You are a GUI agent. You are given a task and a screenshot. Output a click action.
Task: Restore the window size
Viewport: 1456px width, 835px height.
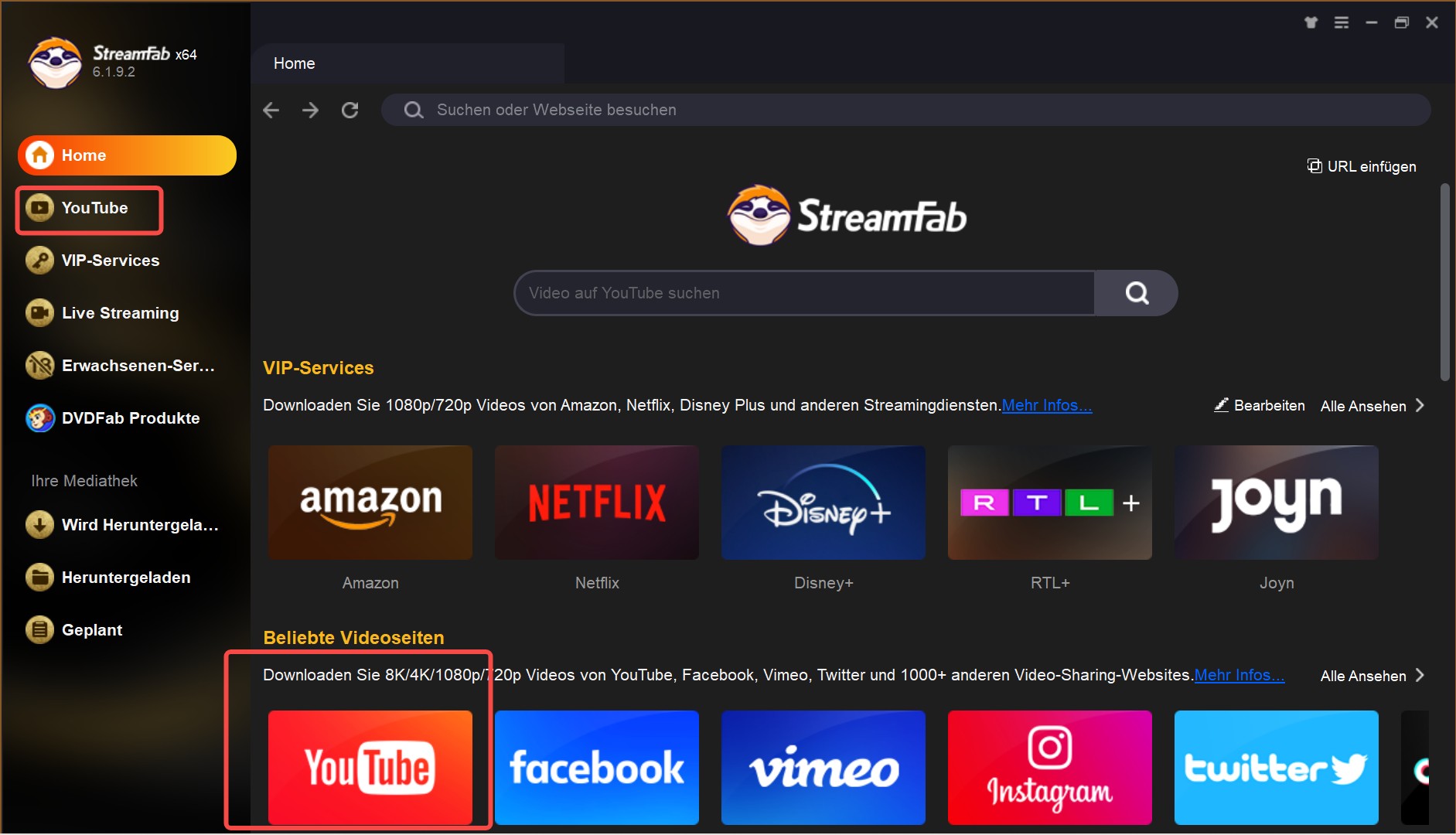1402,22
